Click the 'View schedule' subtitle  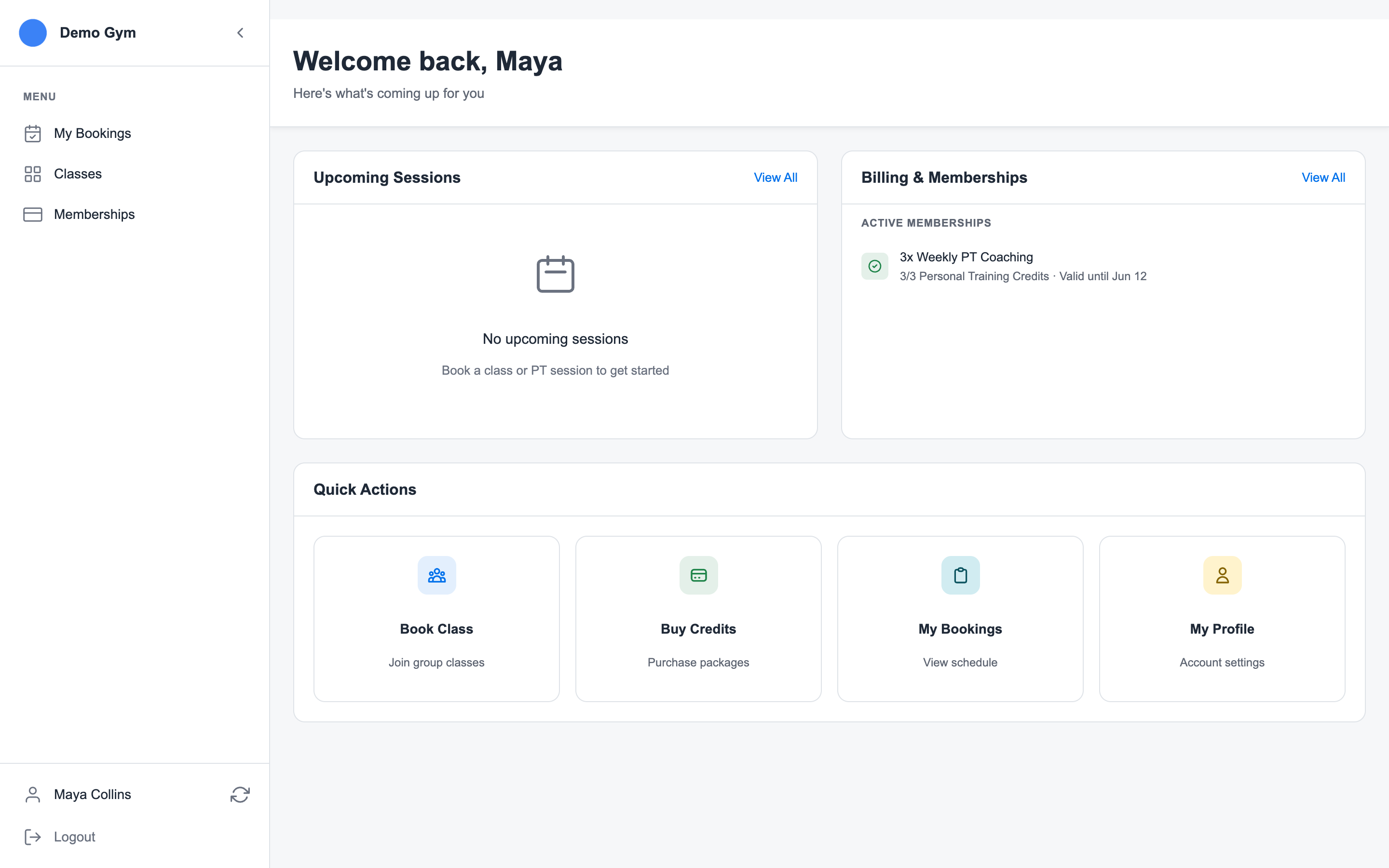[x=960, y=663]
